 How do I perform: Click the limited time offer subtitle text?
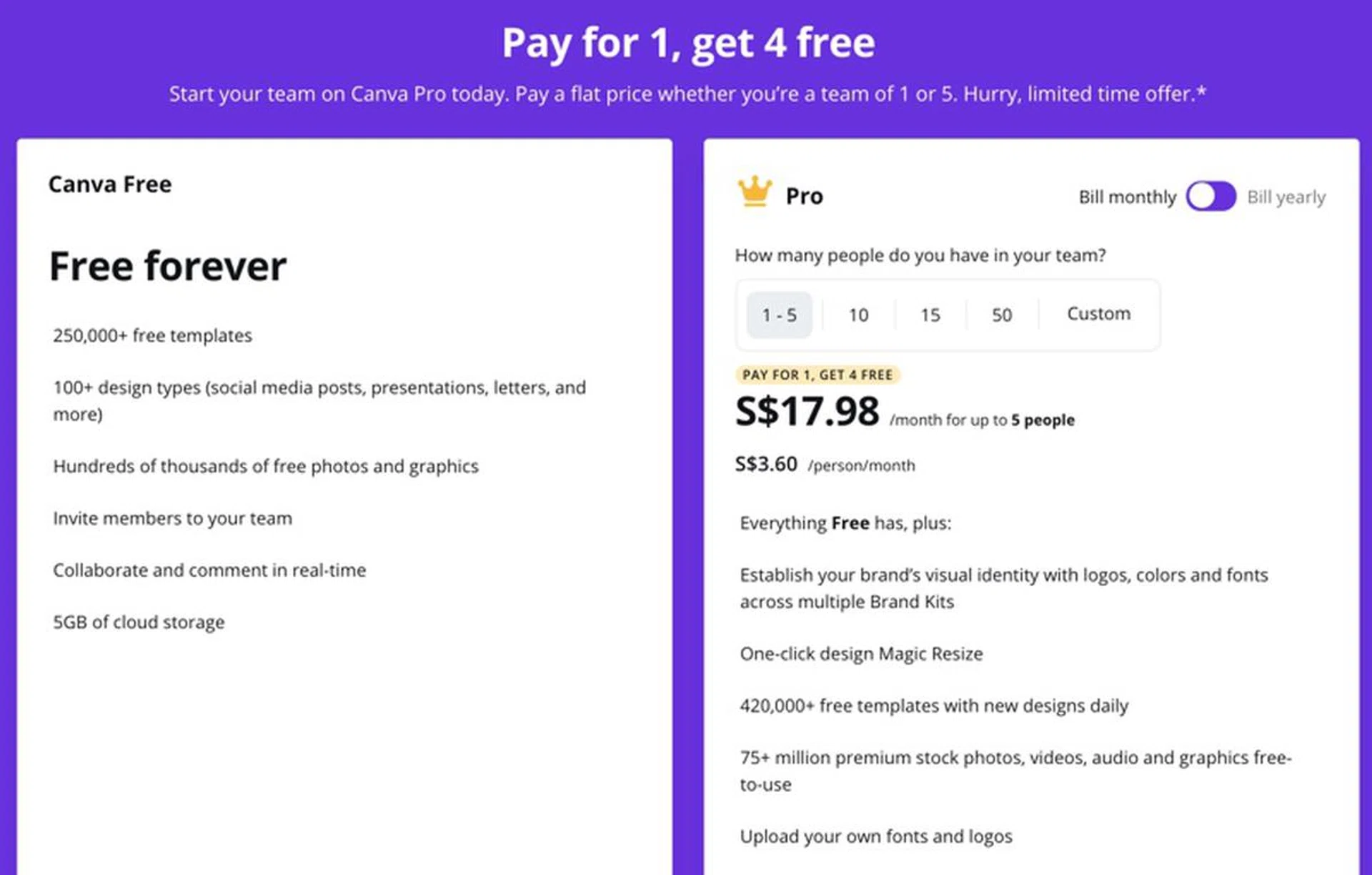point(687,94)
